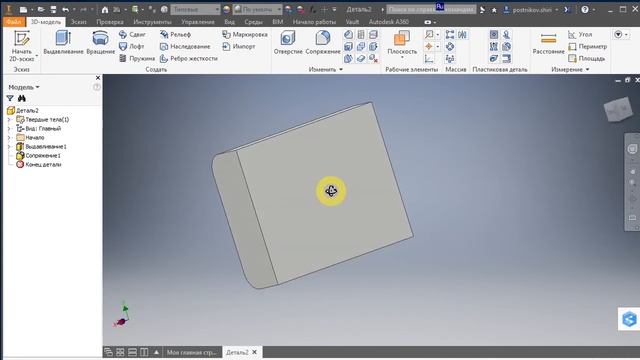Expand the Измерение panel dropdown

[x=570, y=69]
